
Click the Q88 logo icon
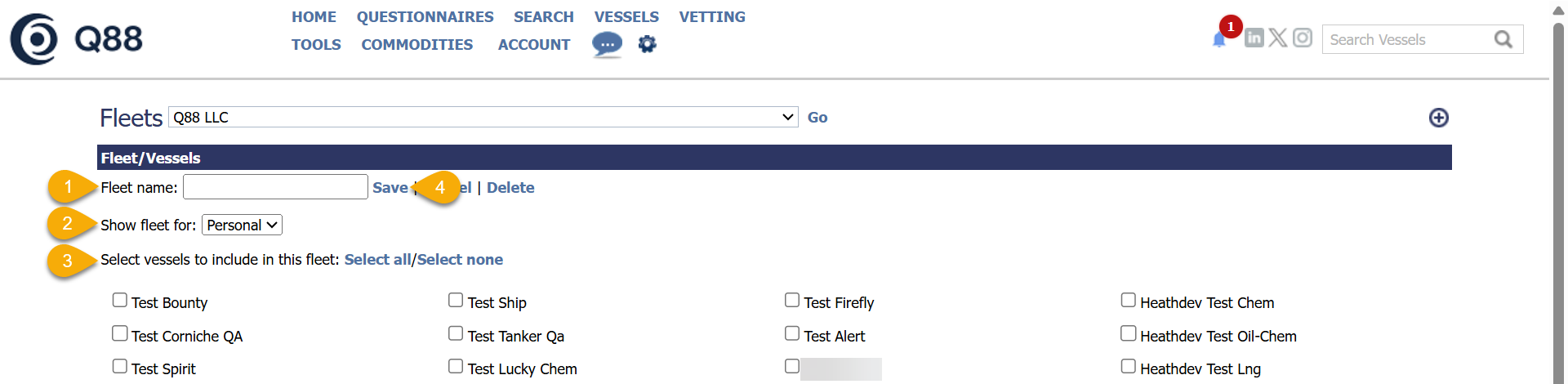(x=34, y=39)
